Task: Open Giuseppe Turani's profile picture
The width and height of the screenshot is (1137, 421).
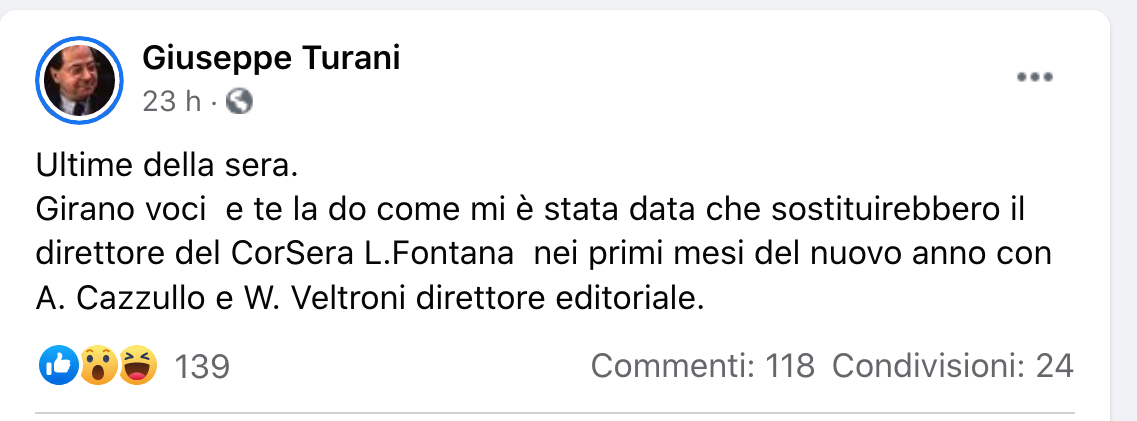Action: pos(79,80)
